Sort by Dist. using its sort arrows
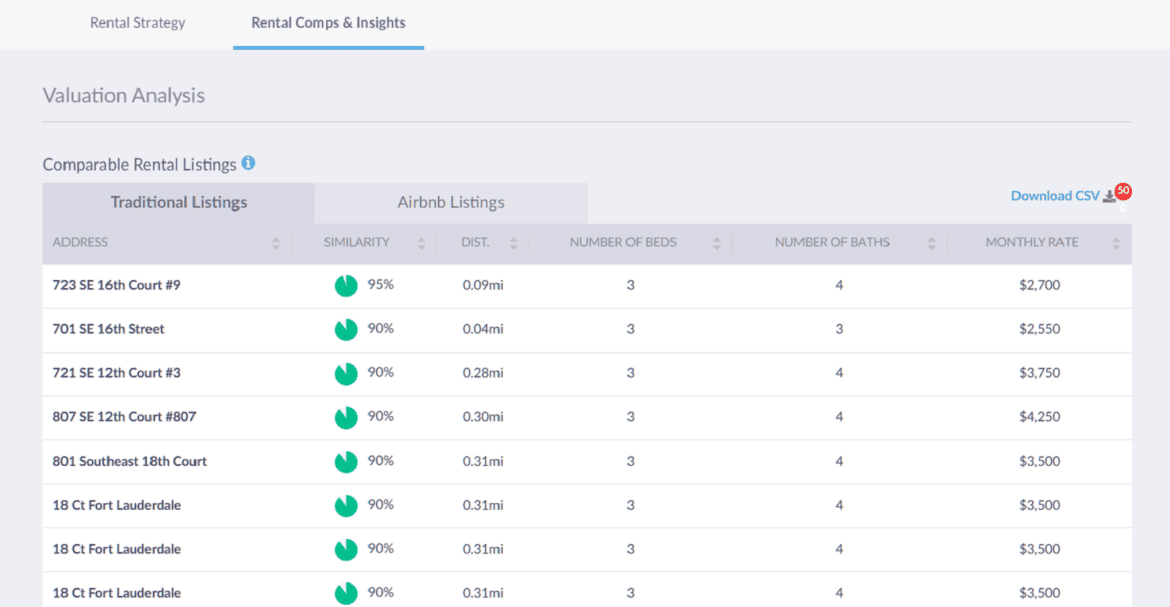 point(513,243)
